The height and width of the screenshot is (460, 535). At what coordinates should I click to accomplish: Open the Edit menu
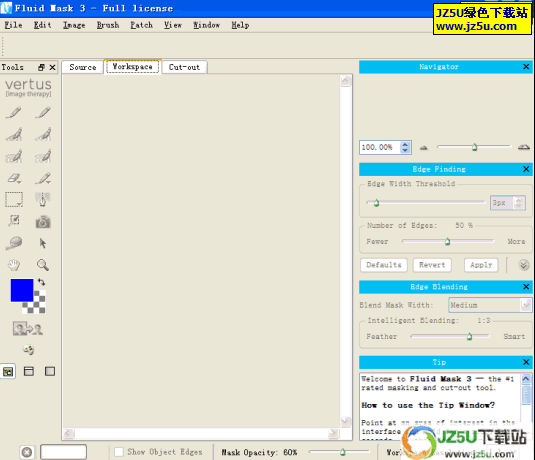coord(43,25)
